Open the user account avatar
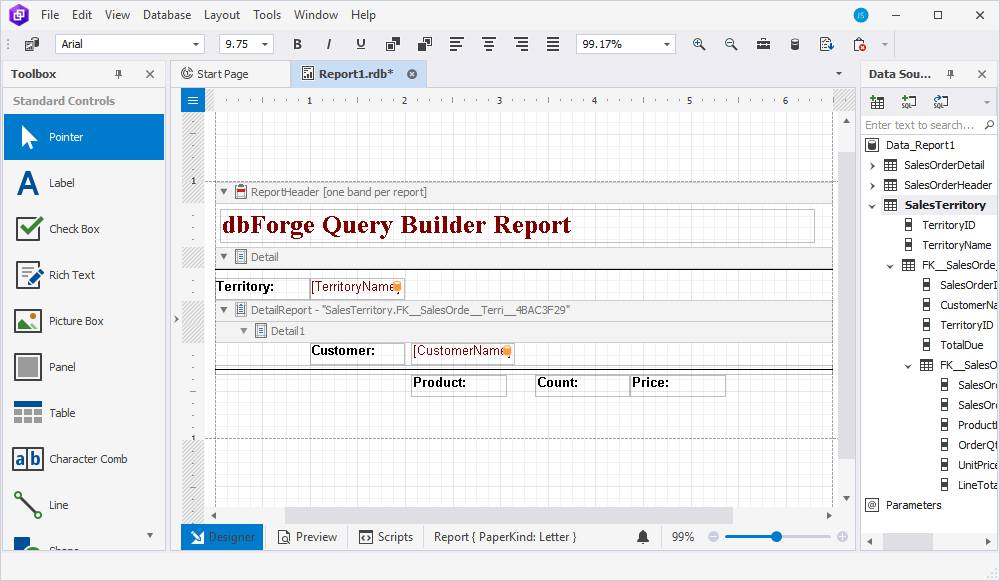1000x581 pixels. coord(861,15)
